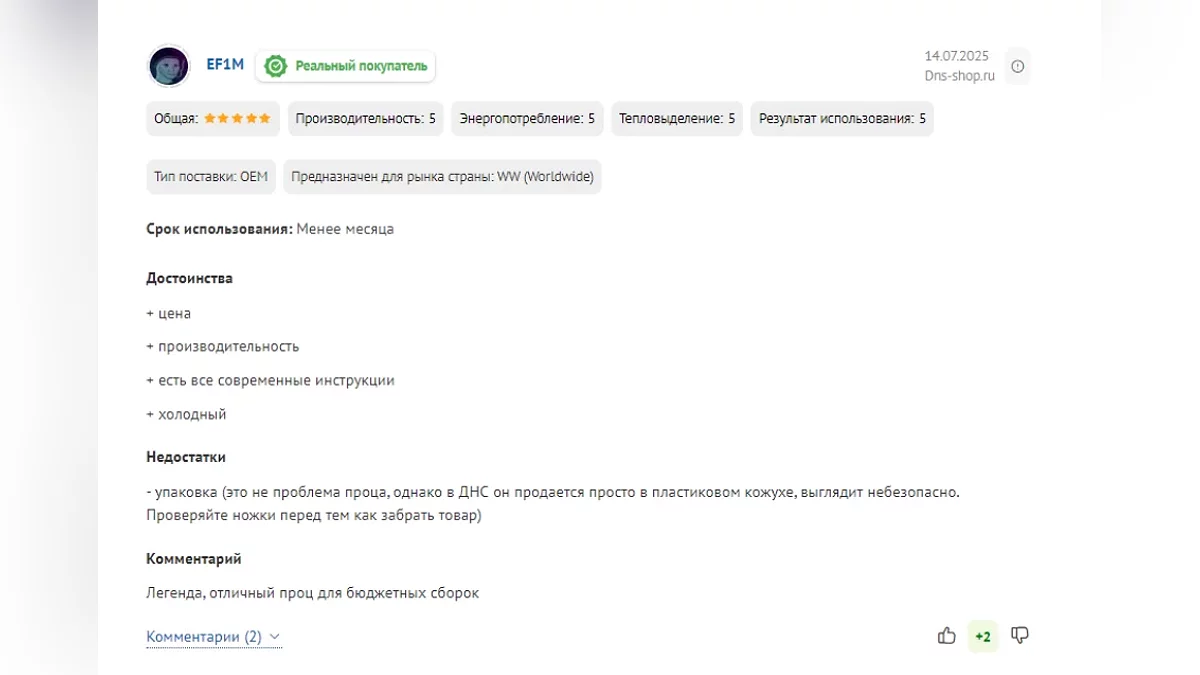This screenshot has width=1200, height=675.
Task: Click the EF1M user avatar
Action: point(169,66)
